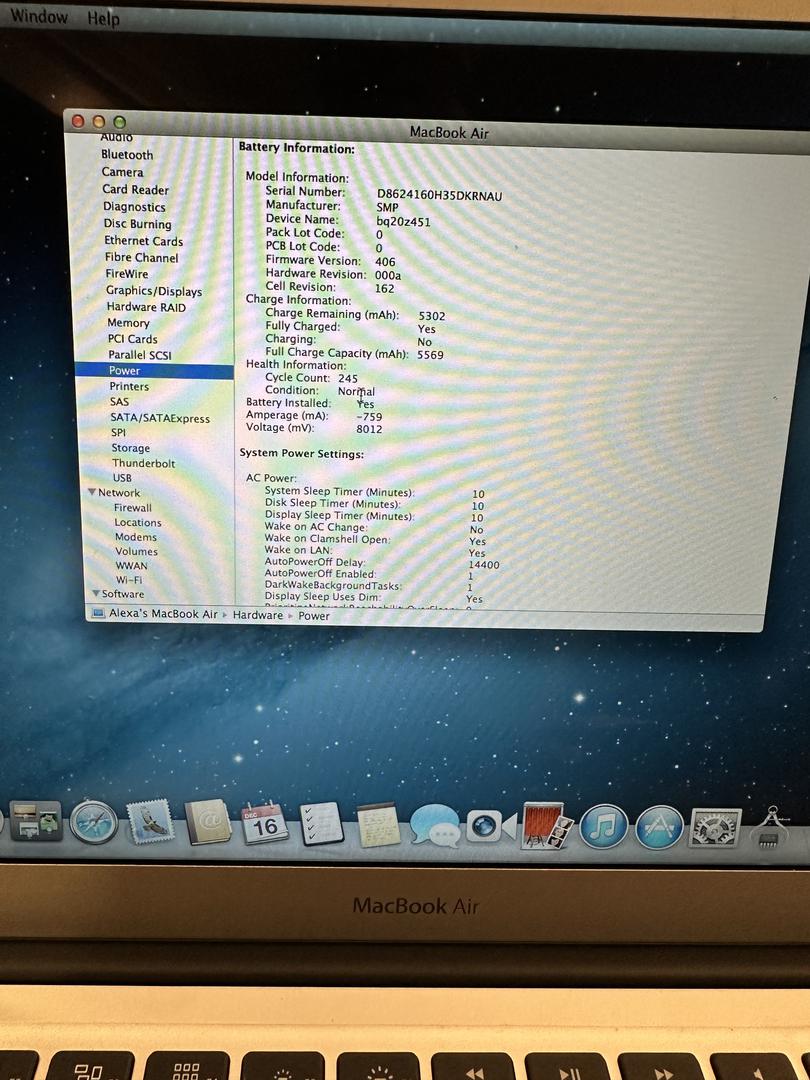This screenshot has height=1080, width=810.
Task: Open the Window menu
Action: [x=39, y=16]
